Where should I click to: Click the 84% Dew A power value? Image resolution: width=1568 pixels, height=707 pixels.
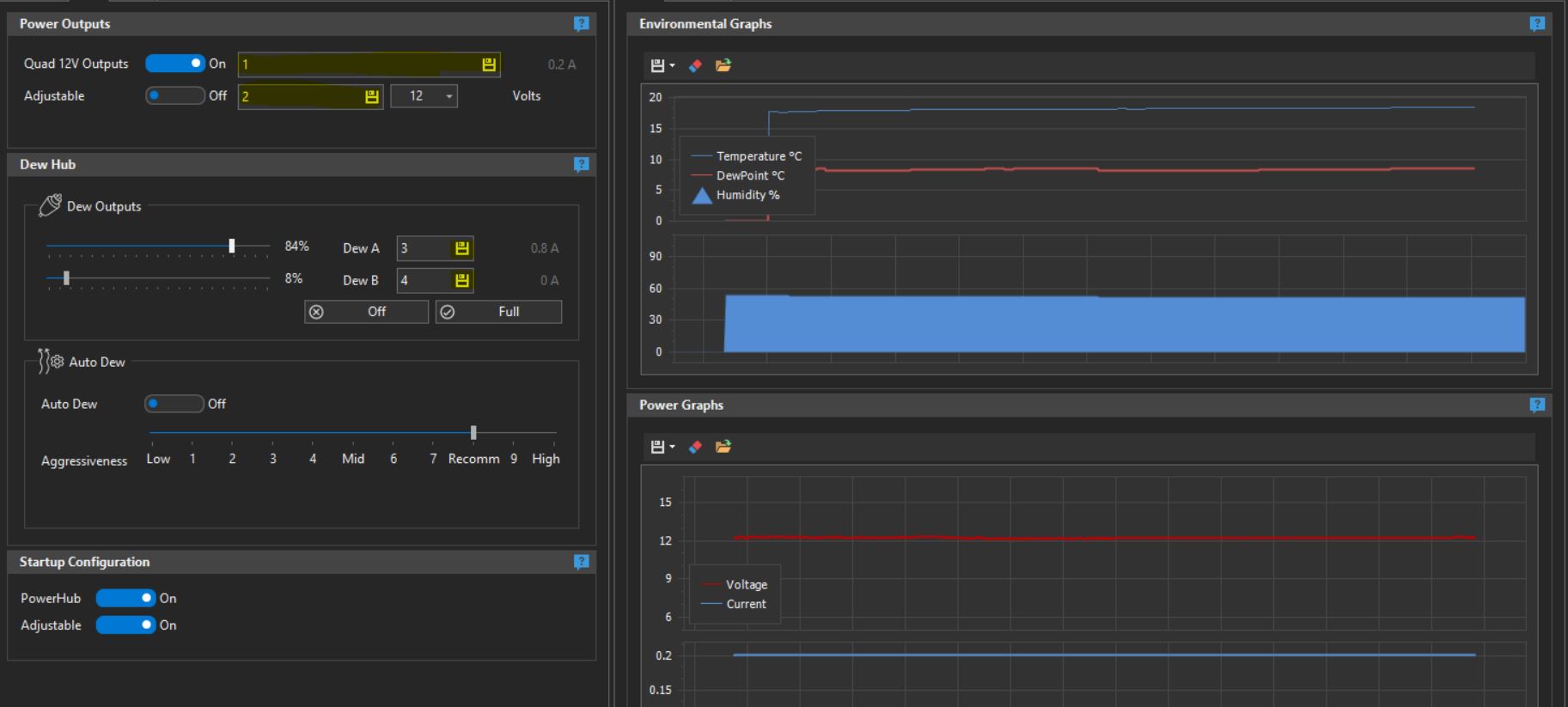tap(296, 246)
